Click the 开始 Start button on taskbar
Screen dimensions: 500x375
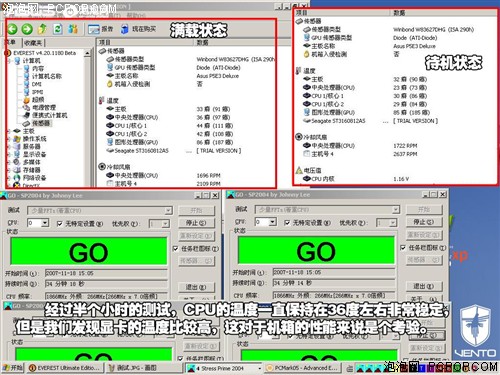[x=13, y=368]
